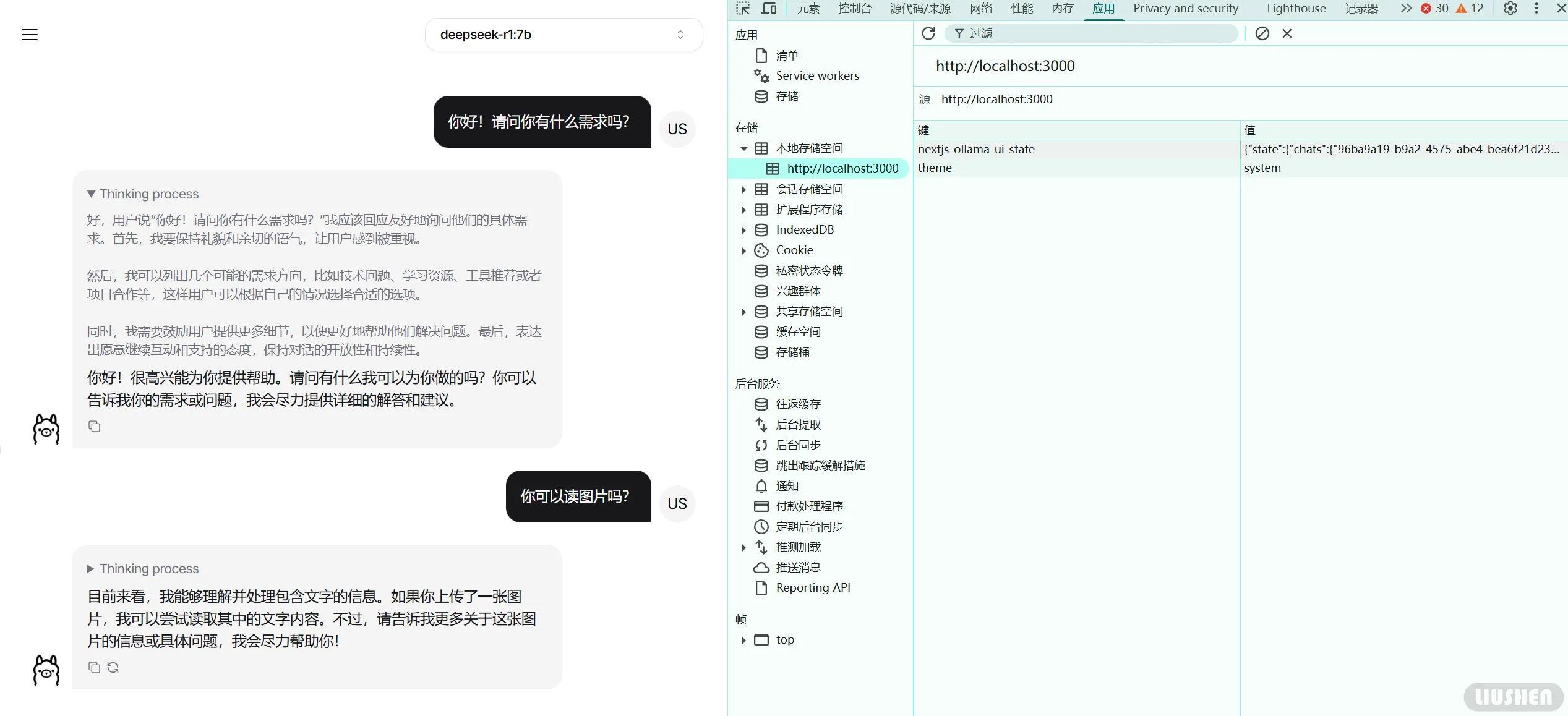Regenerate the assistant's last answer

pos(113,668)
